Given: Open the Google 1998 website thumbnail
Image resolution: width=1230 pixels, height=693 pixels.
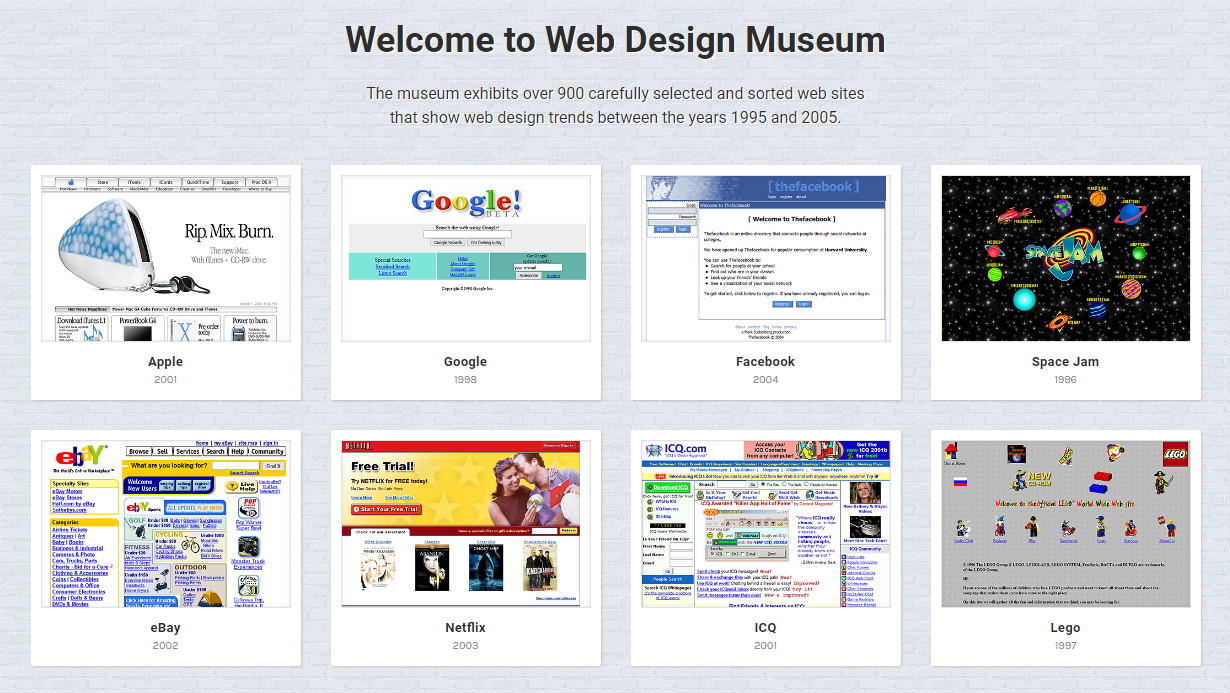Looking at the screenshot, I should 466,258.
